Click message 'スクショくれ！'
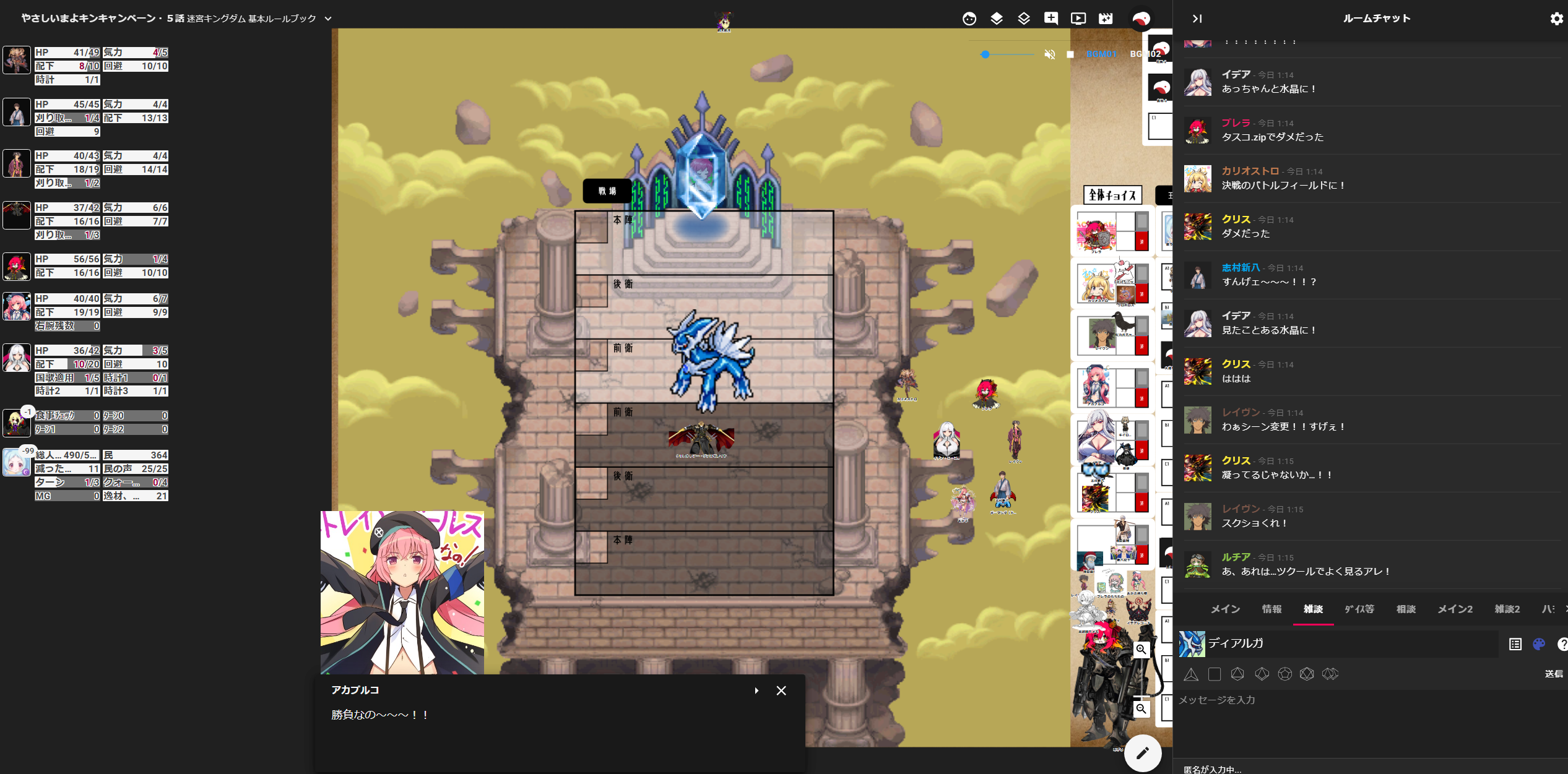 coord(1255,523)
